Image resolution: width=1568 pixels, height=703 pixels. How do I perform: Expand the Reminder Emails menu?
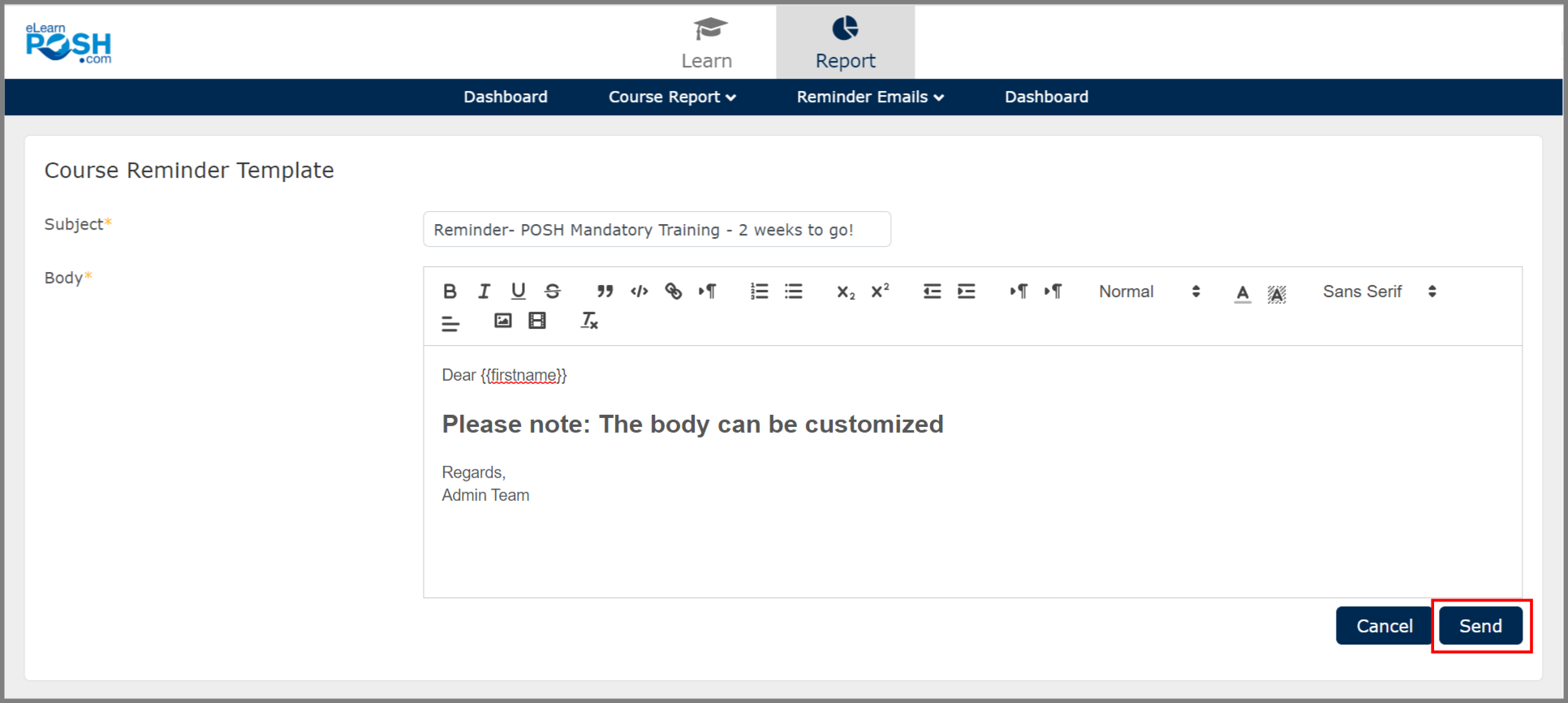pos(870,97)
